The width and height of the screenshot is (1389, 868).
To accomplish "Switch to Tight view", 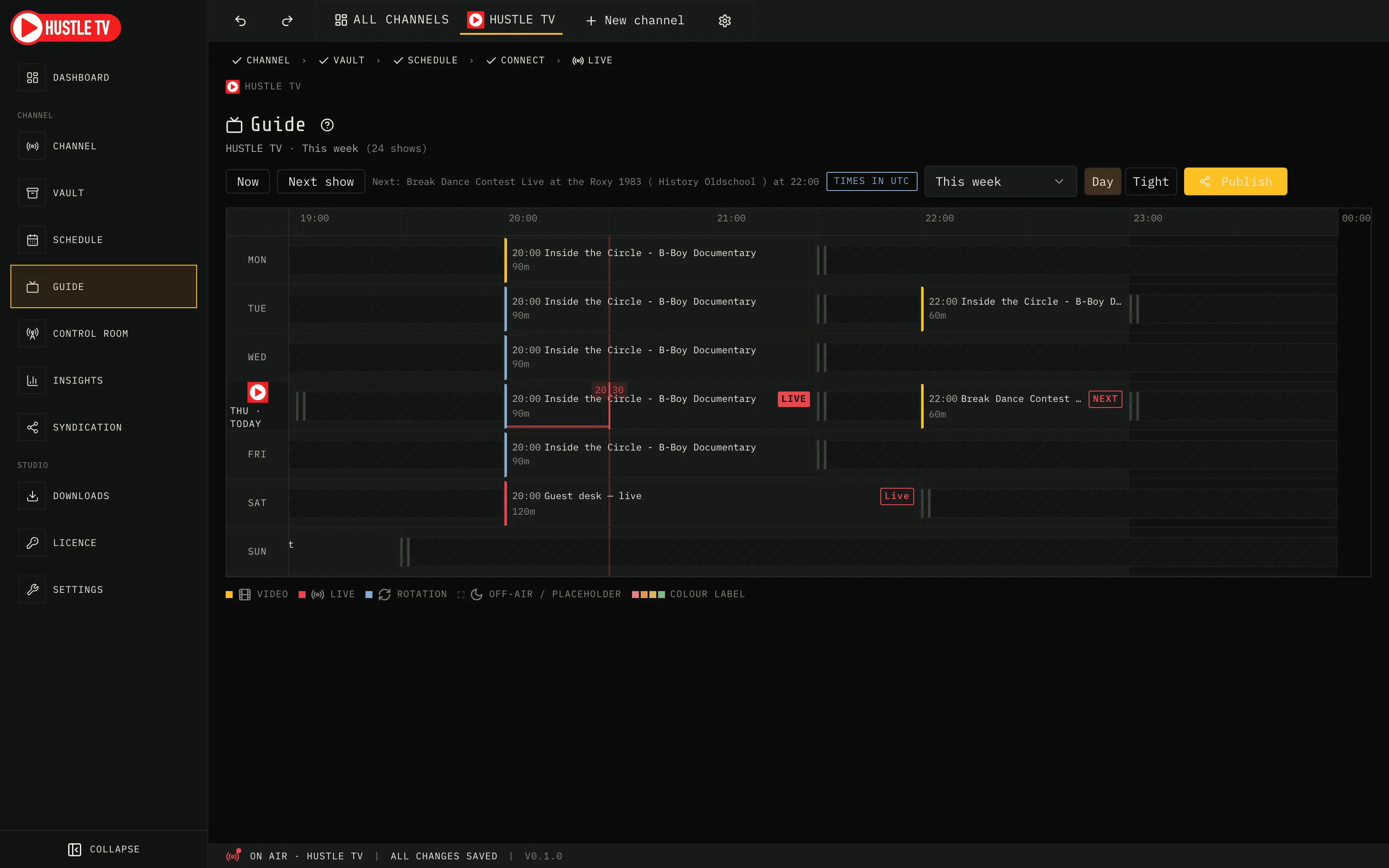I will (1150, 181).
